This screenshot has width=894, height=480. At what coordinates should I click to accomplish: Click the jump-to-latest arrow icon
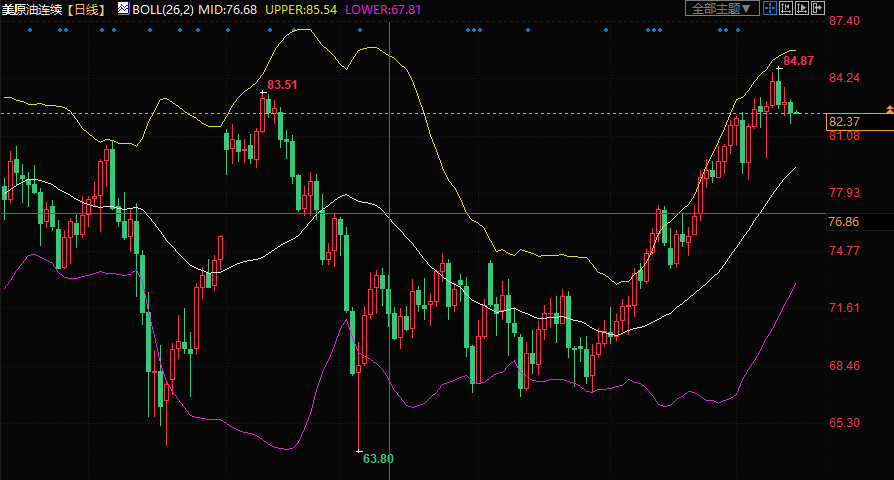point(818,8)
